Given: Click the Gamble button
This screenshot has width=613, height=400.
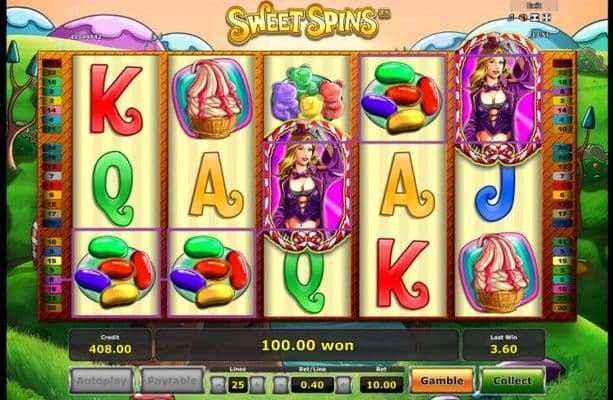Looking at the screenshot, I should 442,380.
